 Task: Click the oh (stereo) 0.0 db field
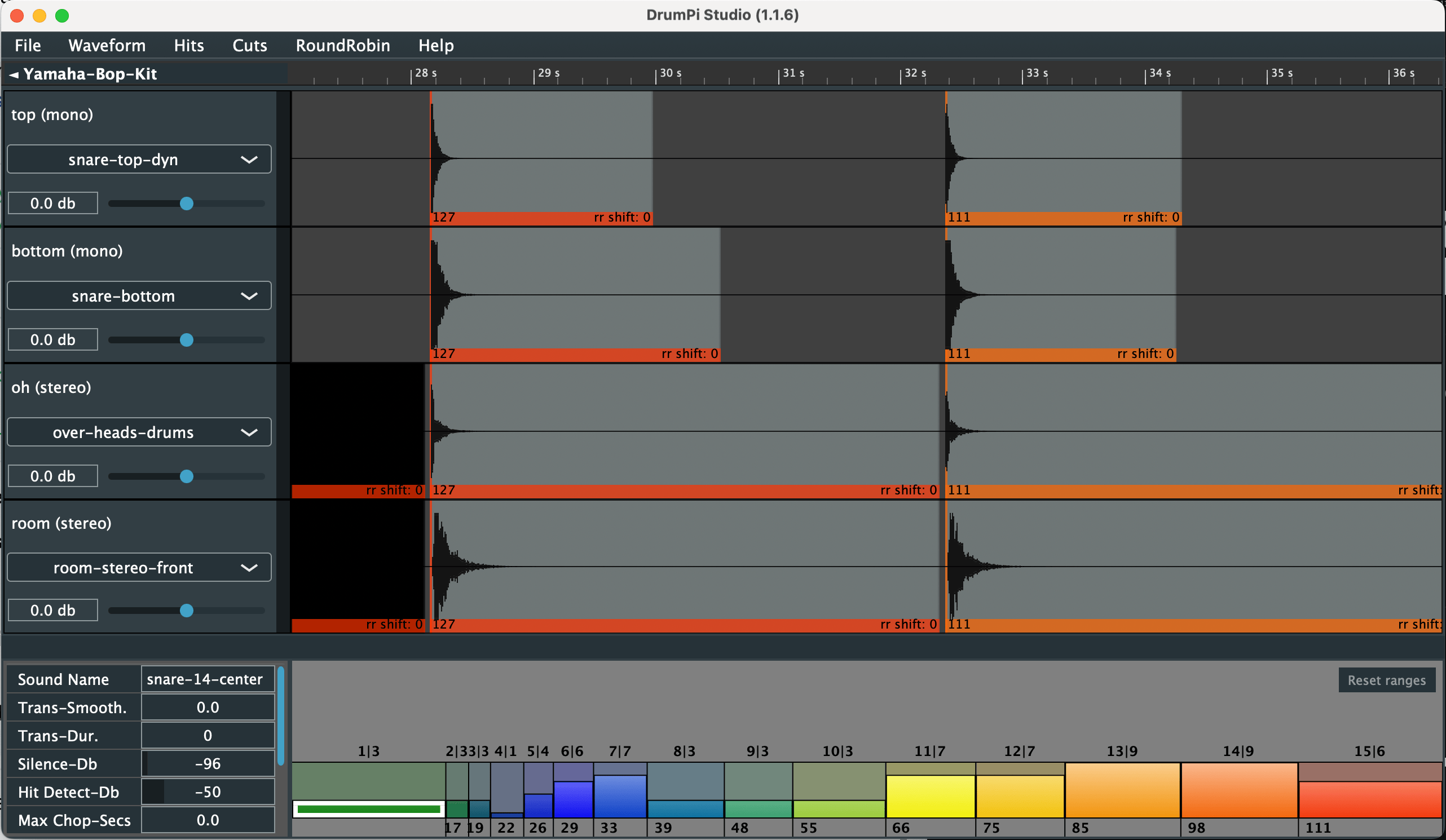coord(53,476)
